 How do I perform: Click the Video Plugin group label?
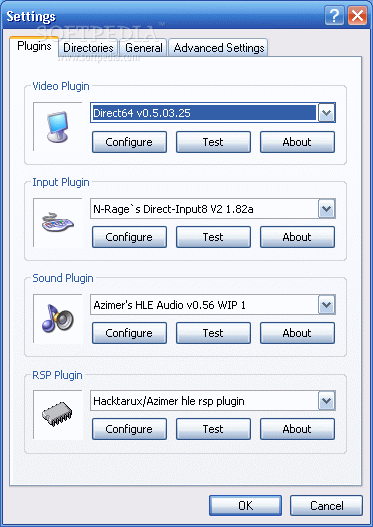tap(61, 86)
